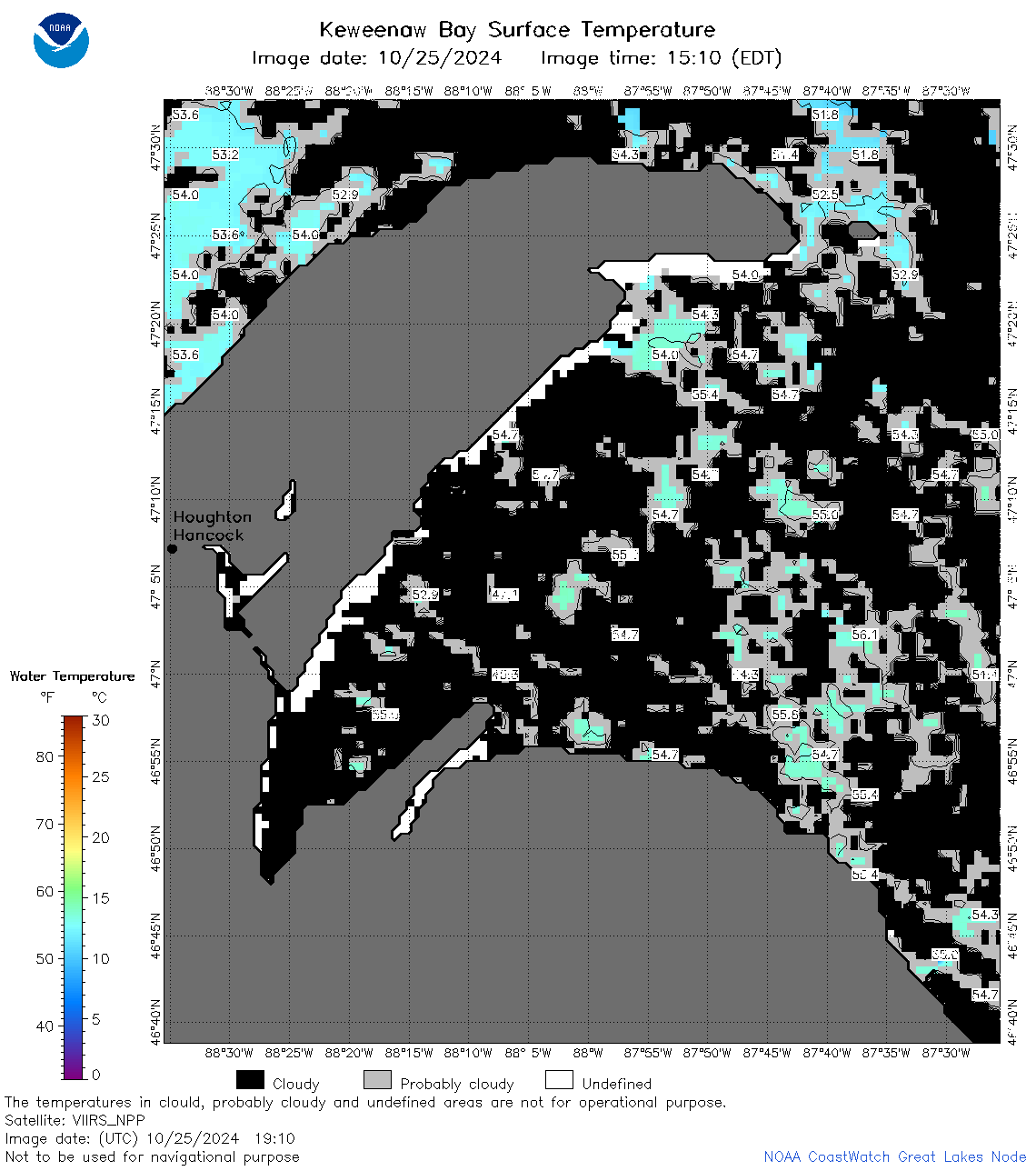Click the 30 °C tick on the scale
The height and width of the screenshot is (1171, 1036).
click(101, 720)
